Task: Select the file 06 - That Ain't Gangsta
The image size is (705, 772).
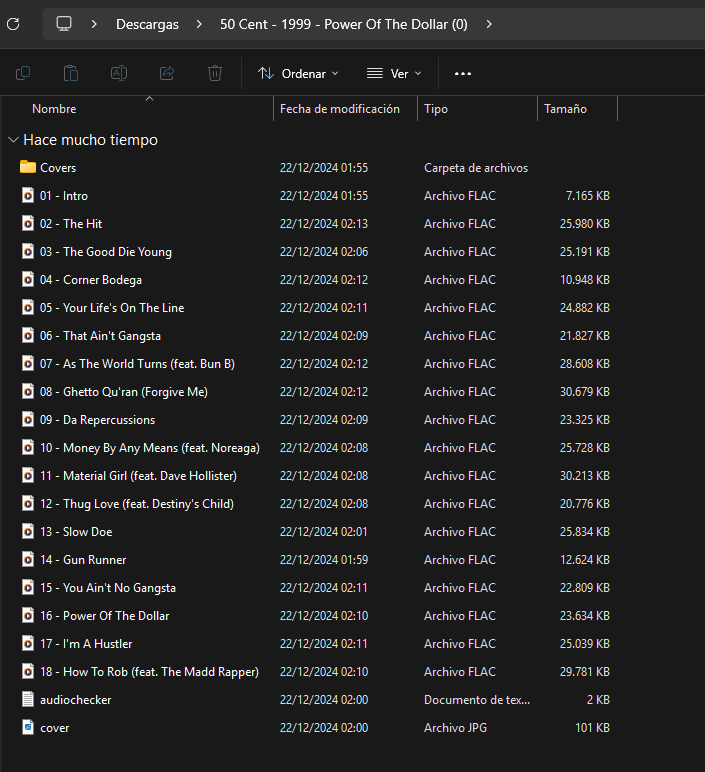Action: click(100, 336)
